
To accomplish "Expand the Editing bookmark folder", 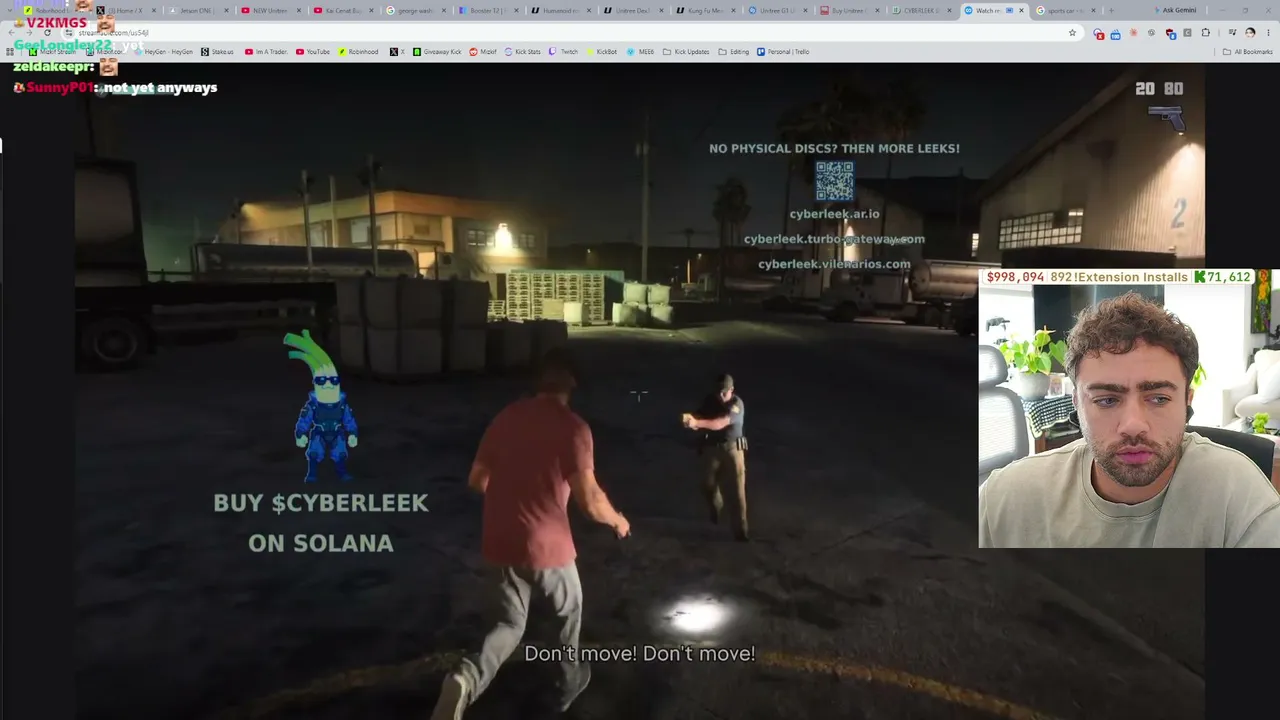I will (734, 52).
